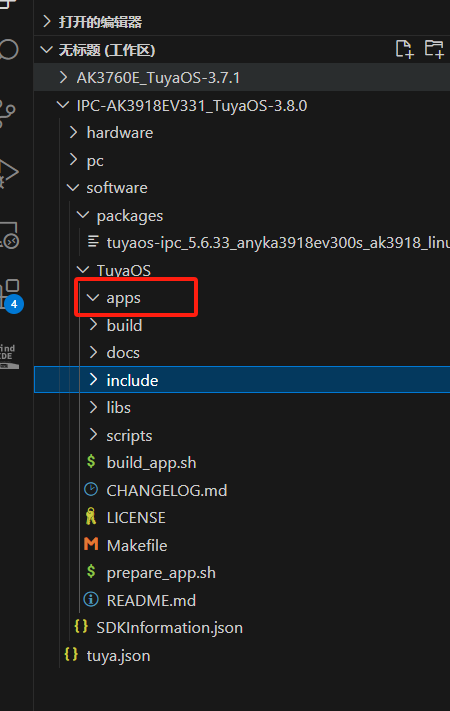Collapse the apps folder
Viewport: 450px width, 711px height.
[242, 298]
